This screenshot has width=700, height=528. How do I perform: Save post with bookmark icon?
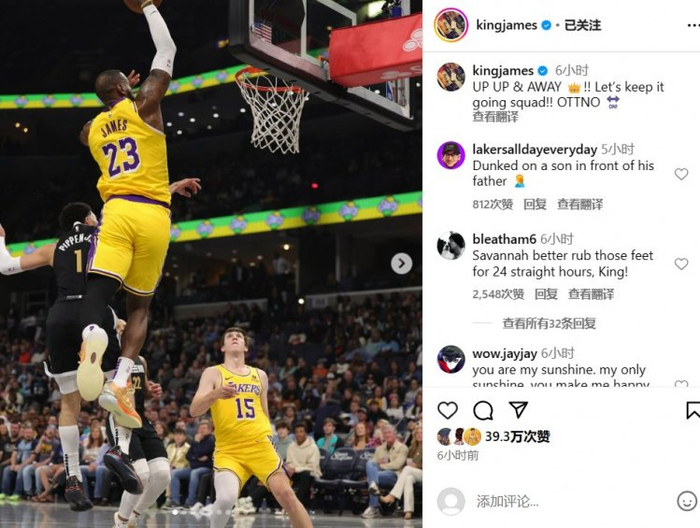tap(693, 410)
